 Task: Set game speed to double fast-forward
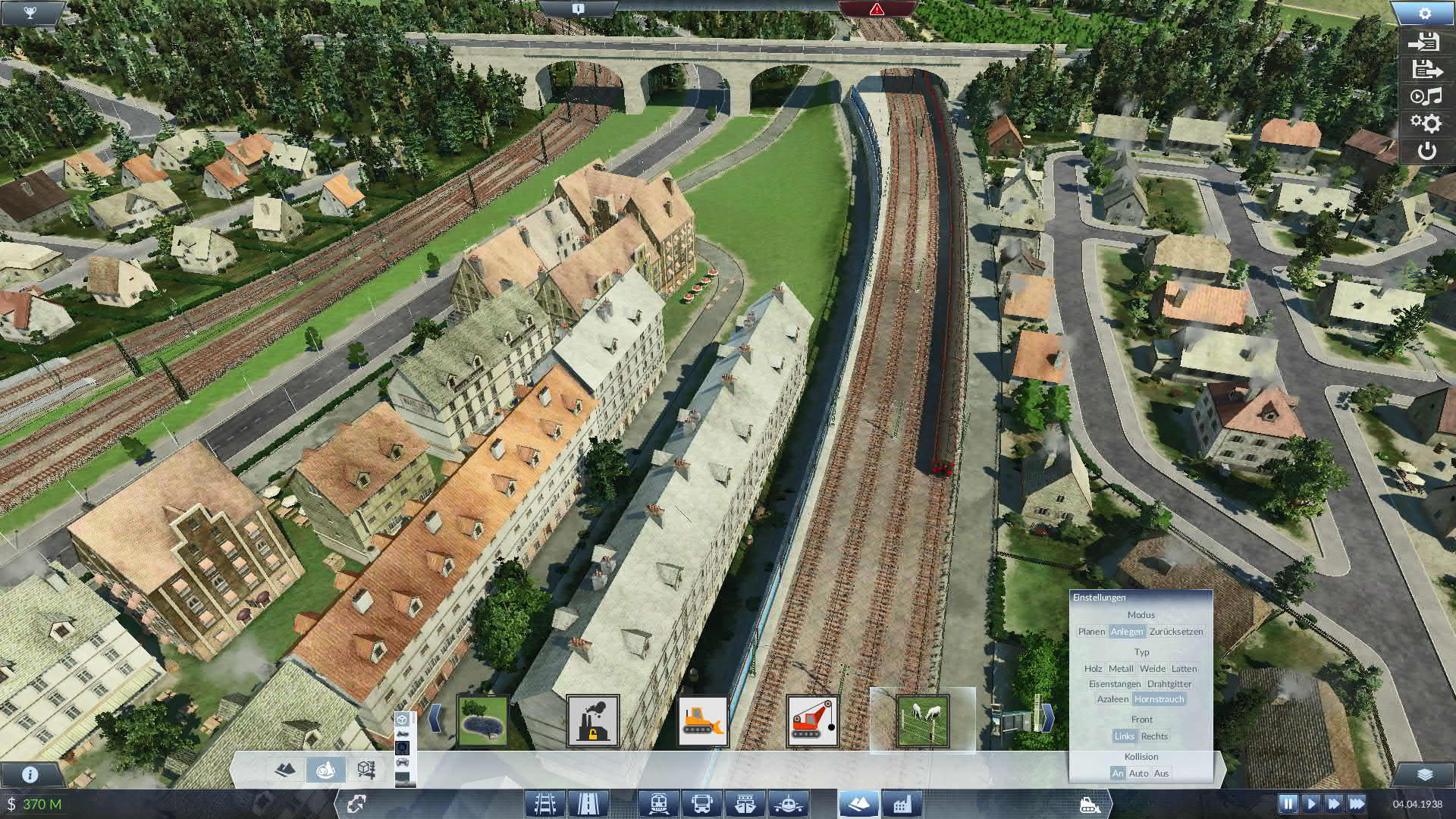tap(1333, 803)
